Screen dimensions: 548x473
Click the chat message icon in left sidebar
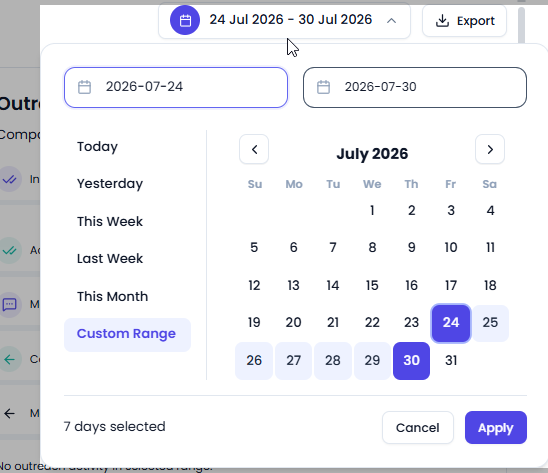(10, 304)
